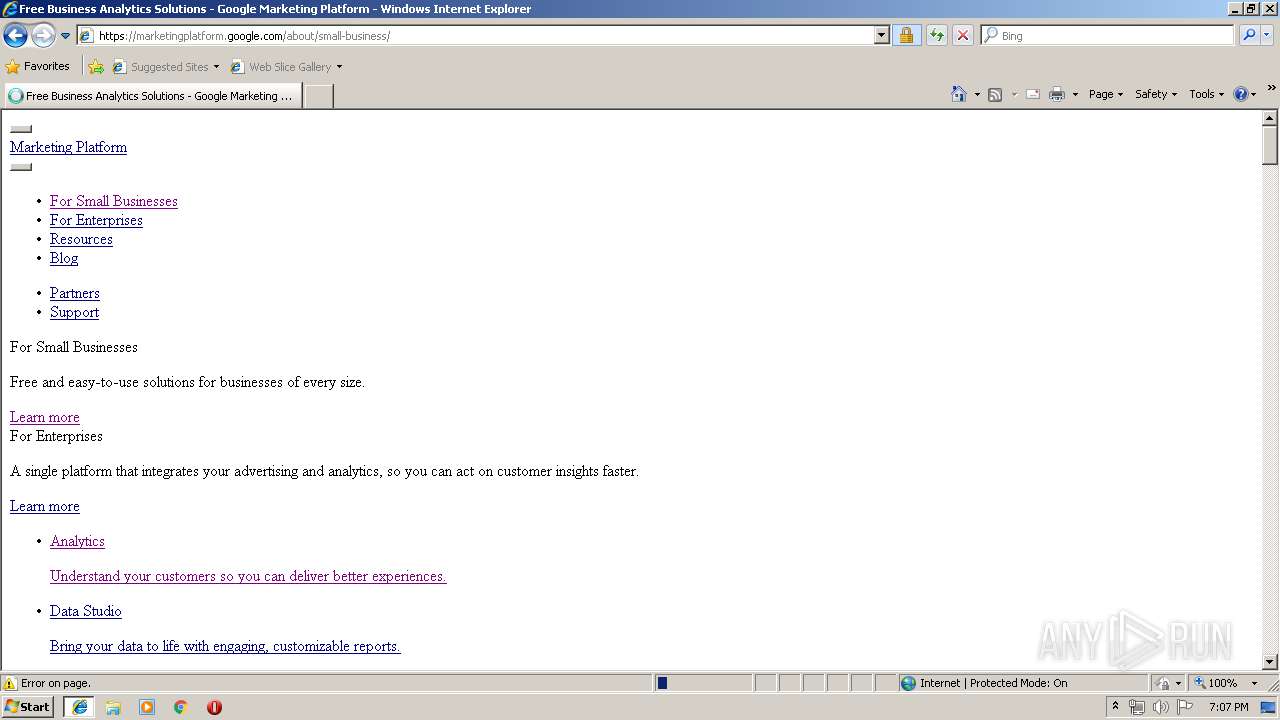The height and width of the screenshot is (720, 1280).
Task: Click the Read mail icon
Action: coord(1033,94)
